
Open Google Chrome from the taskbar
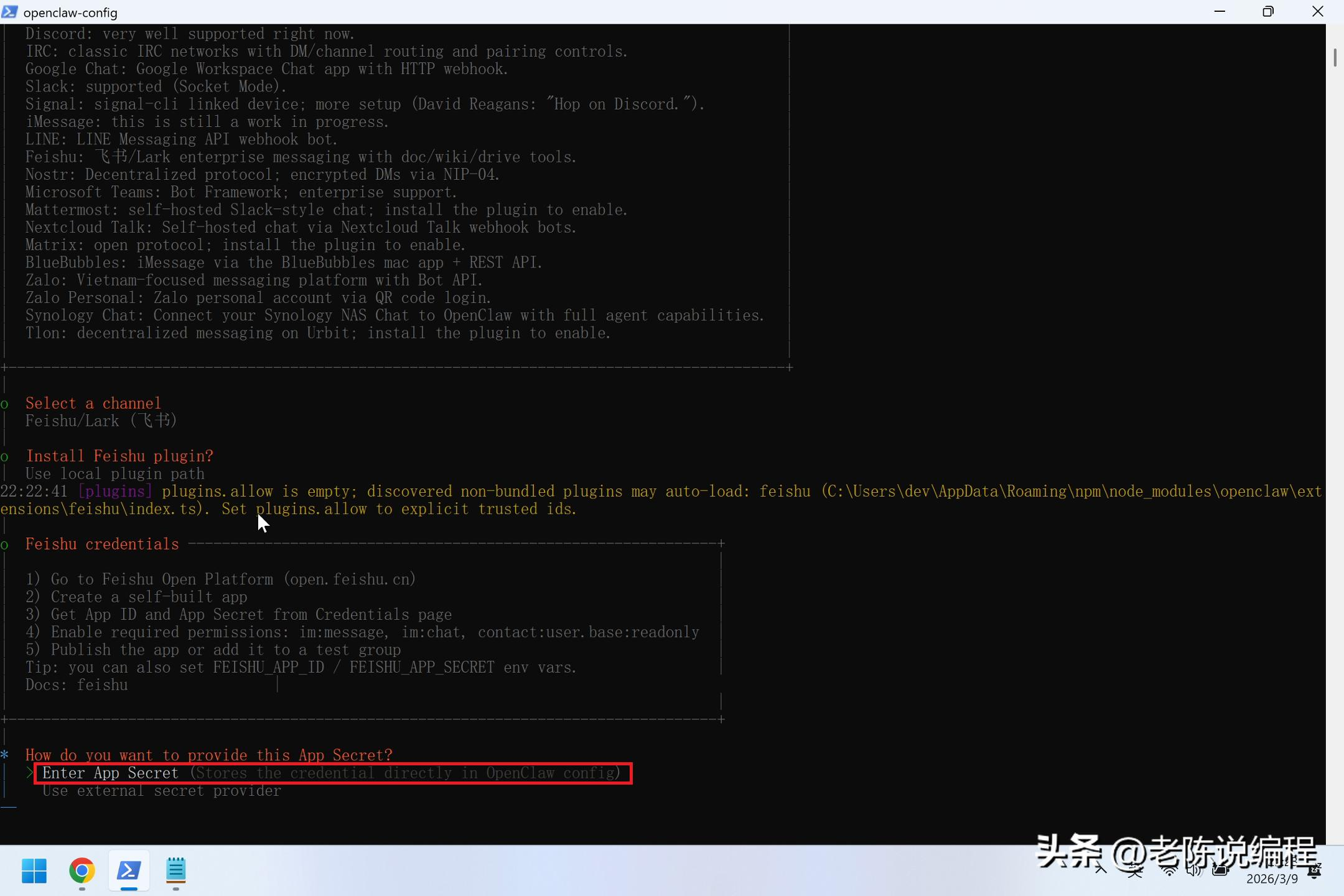(82, 870)
